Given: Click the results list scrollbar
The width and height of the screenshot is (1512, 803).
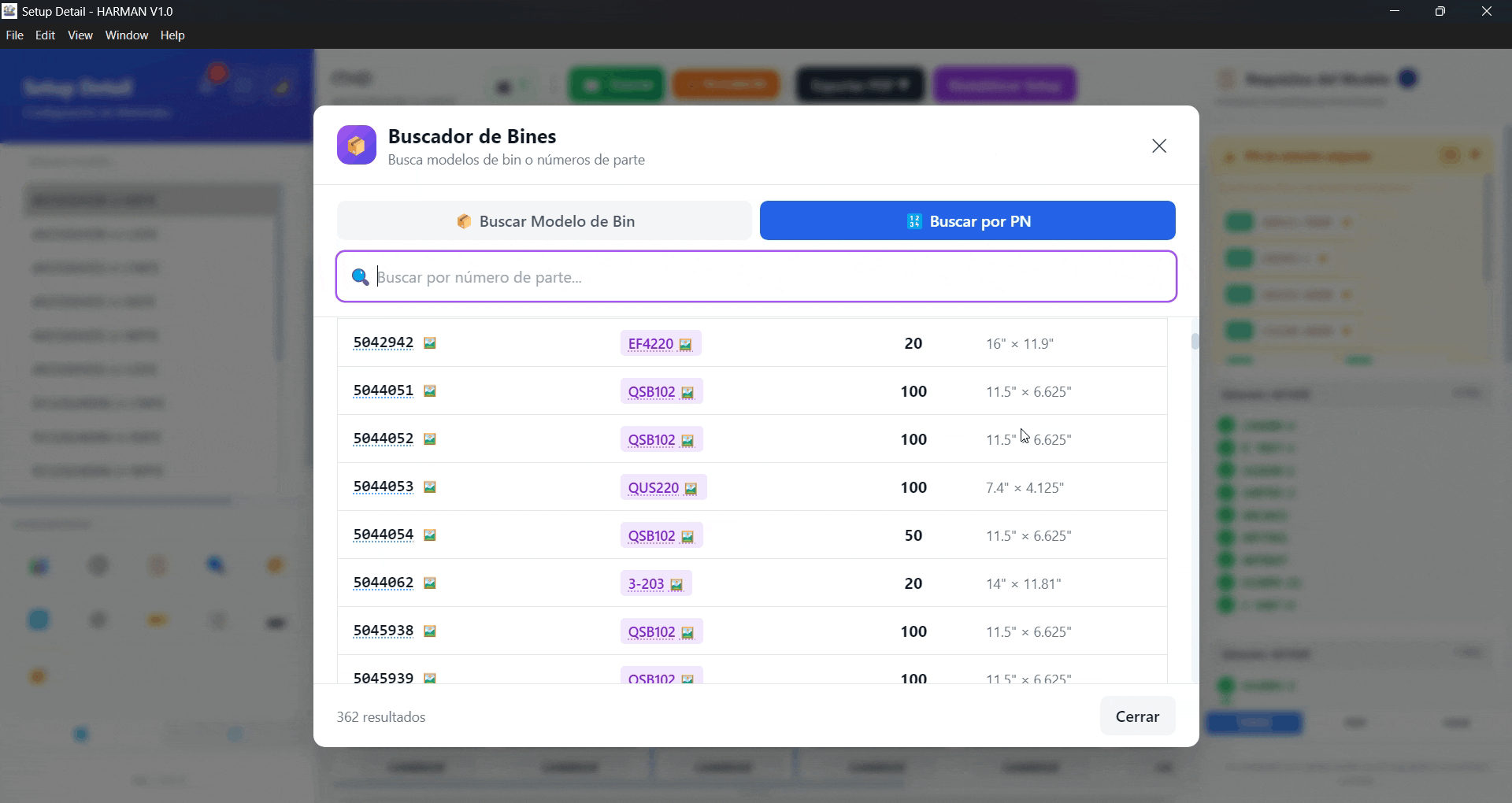Looking at the screenshot, I should pyautogui.click(x=1195, y=342).
